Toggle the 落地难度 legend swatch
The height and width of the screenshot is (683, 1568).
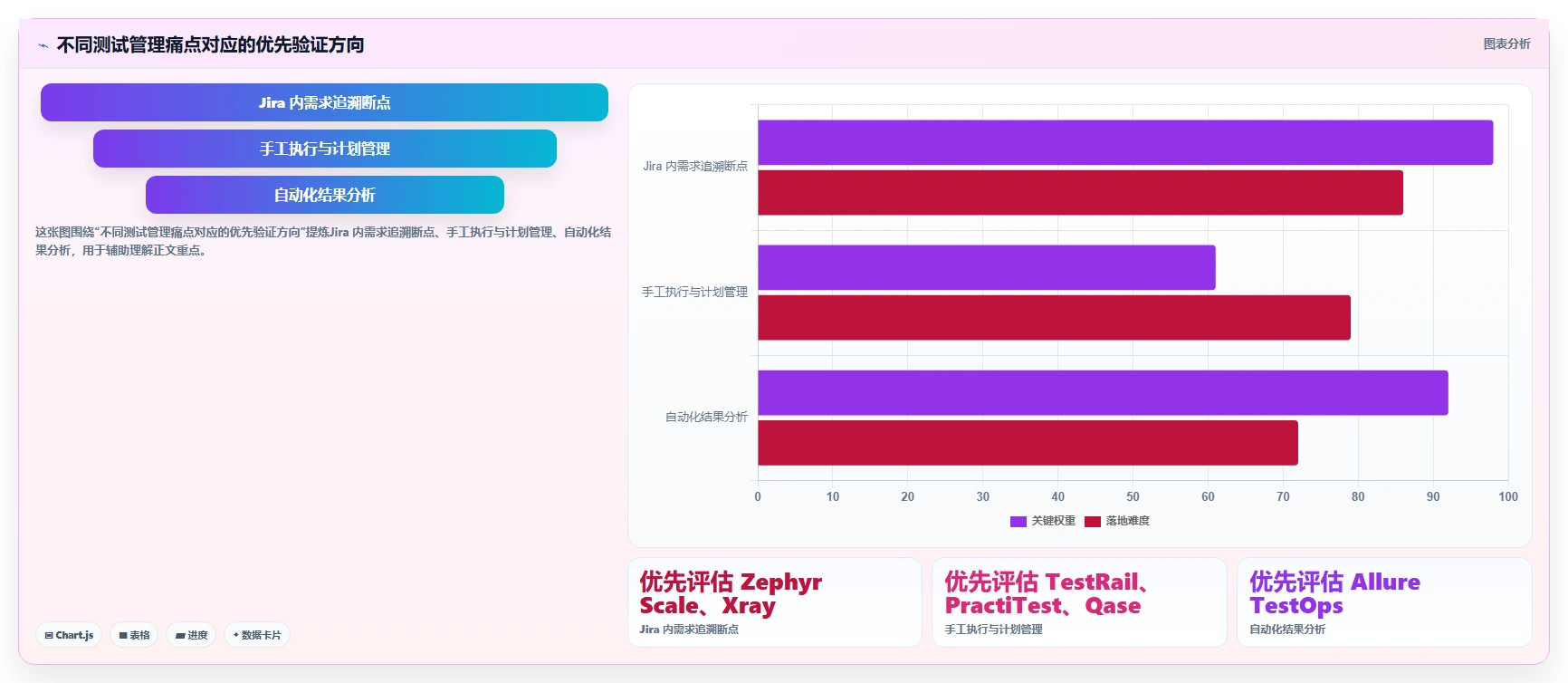coord(1093,521)
